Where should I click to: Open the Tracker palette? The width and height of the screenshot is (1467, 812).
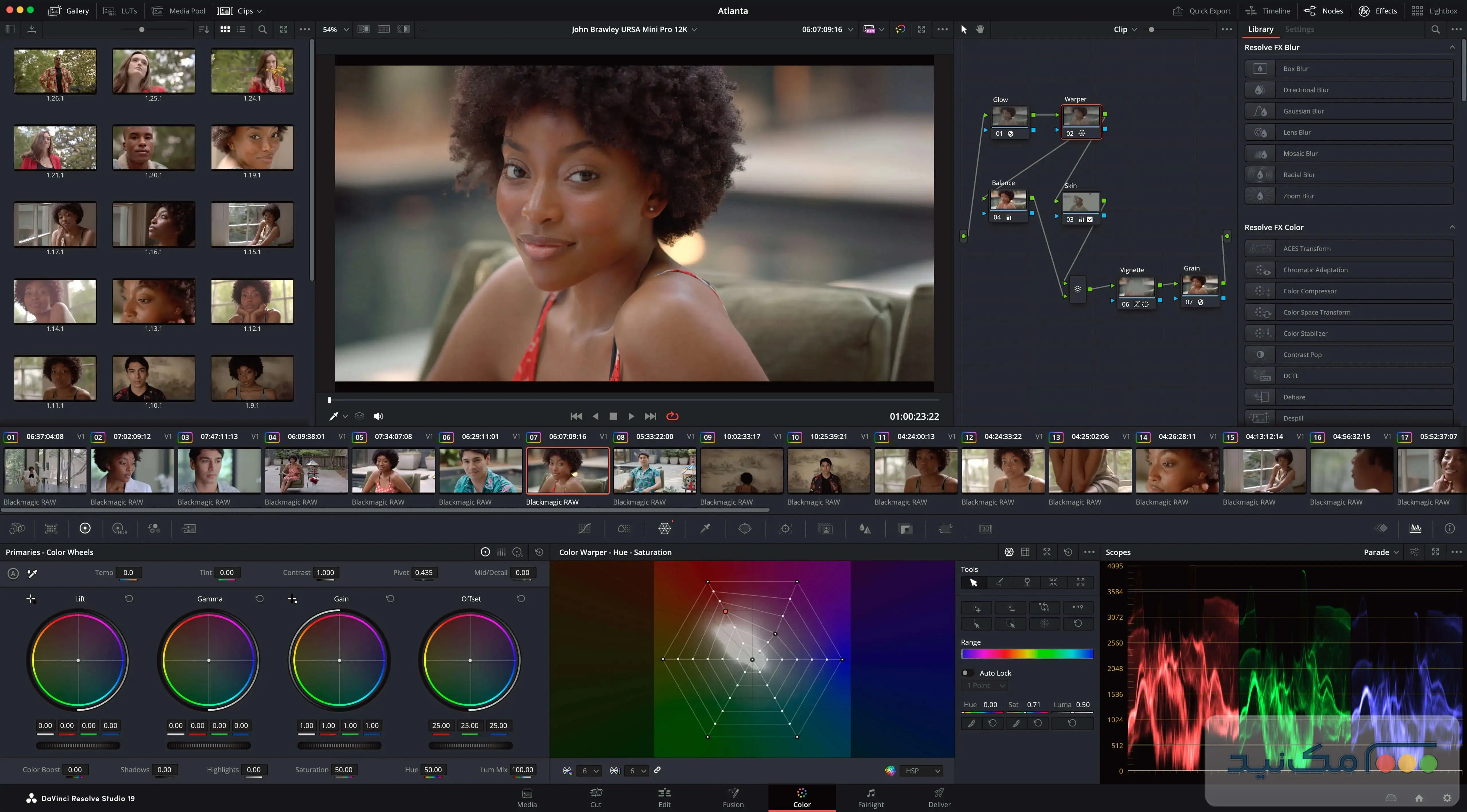tap(786, 528)
